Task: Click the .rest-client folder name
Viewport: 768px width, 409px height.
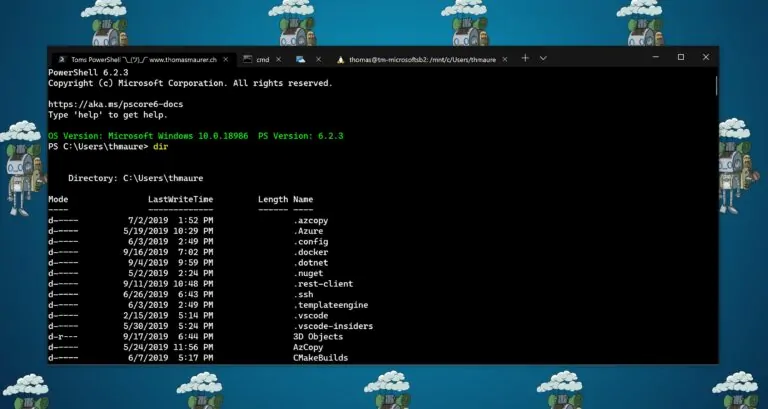Action: 323,284
